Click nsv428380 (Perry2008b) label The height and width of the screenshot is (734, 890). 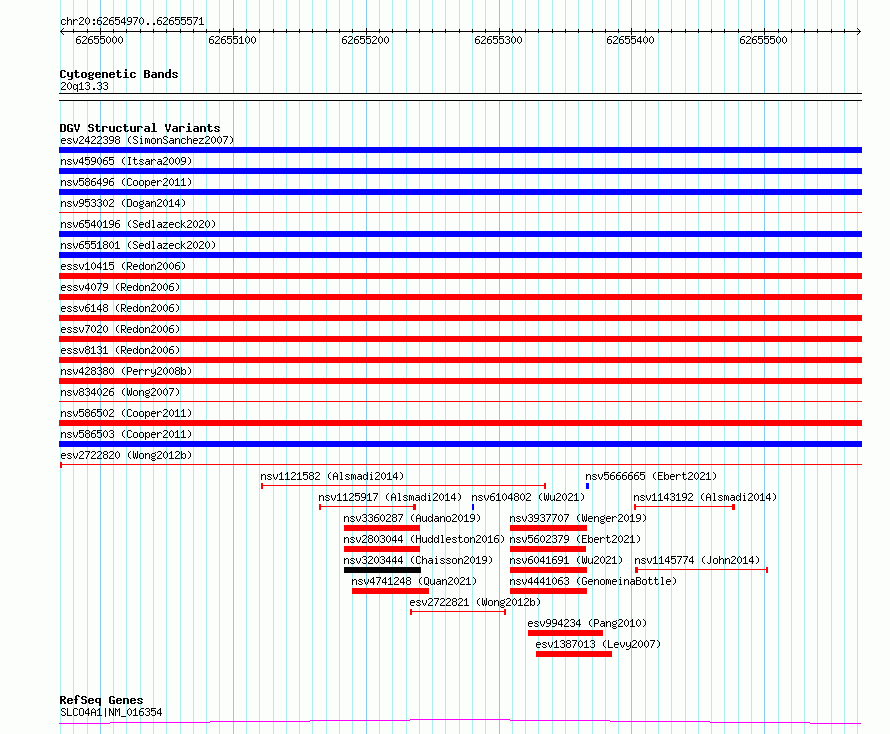point(126,371)
